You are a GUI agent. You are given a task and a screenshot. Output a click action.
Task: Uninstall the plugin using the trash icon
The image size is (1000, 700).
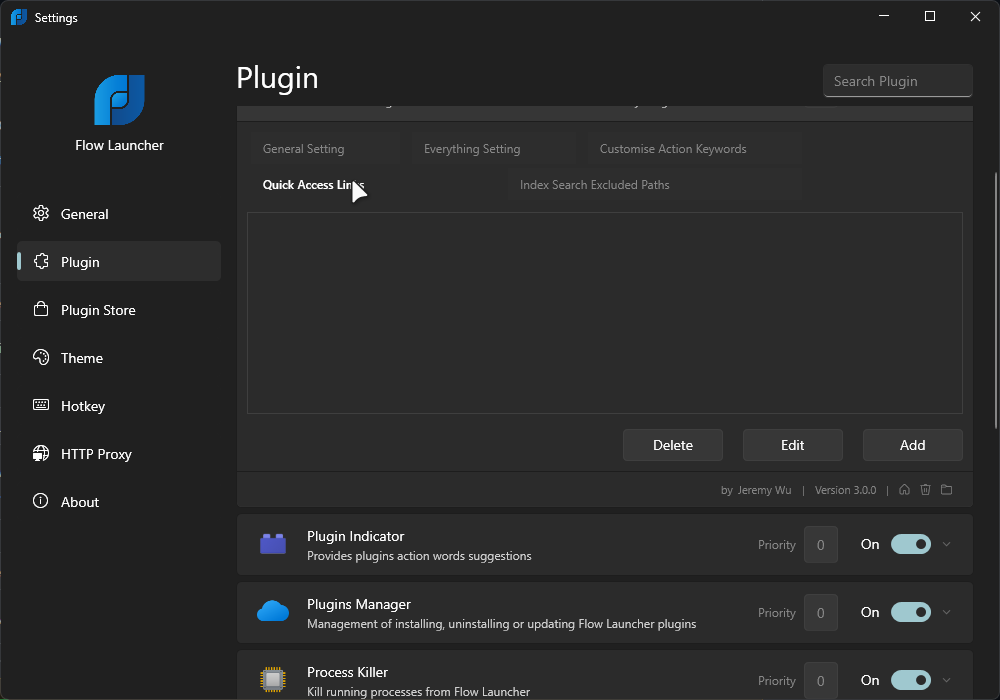(x=925, y=489)
